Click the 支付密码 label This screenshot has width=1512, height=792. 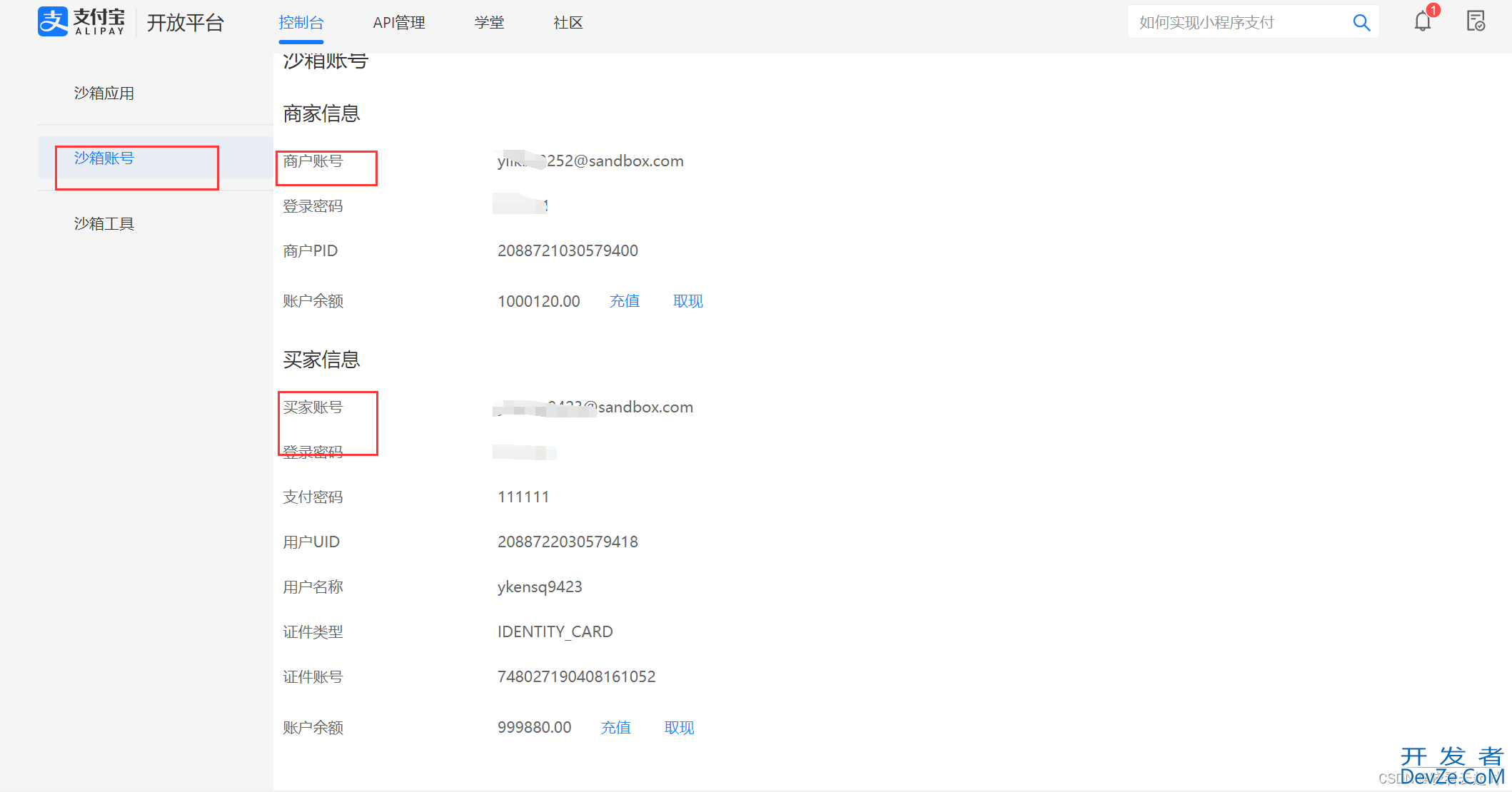pyautogui.click(x=313, y=497)
